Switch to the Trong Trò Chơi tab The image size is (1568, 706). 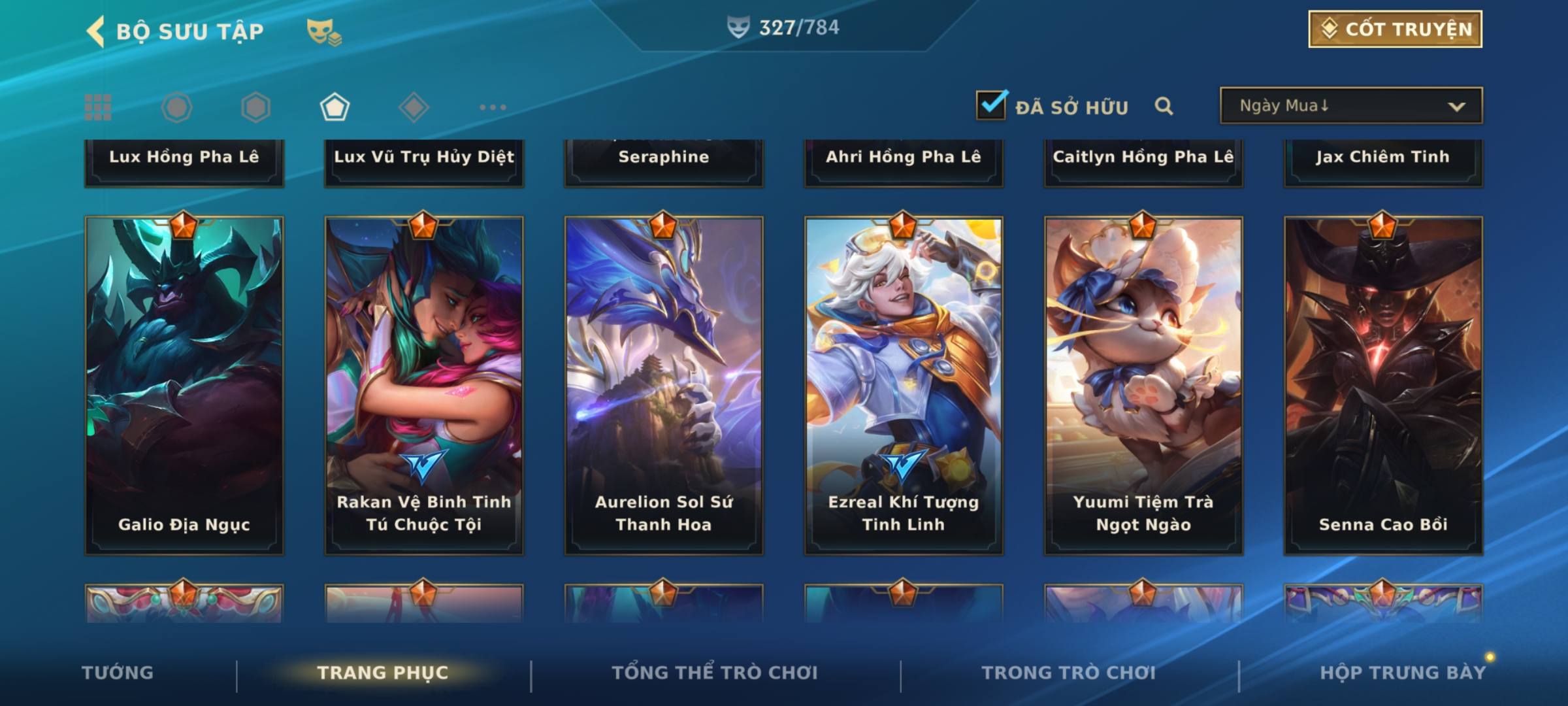coord(1069,673)
